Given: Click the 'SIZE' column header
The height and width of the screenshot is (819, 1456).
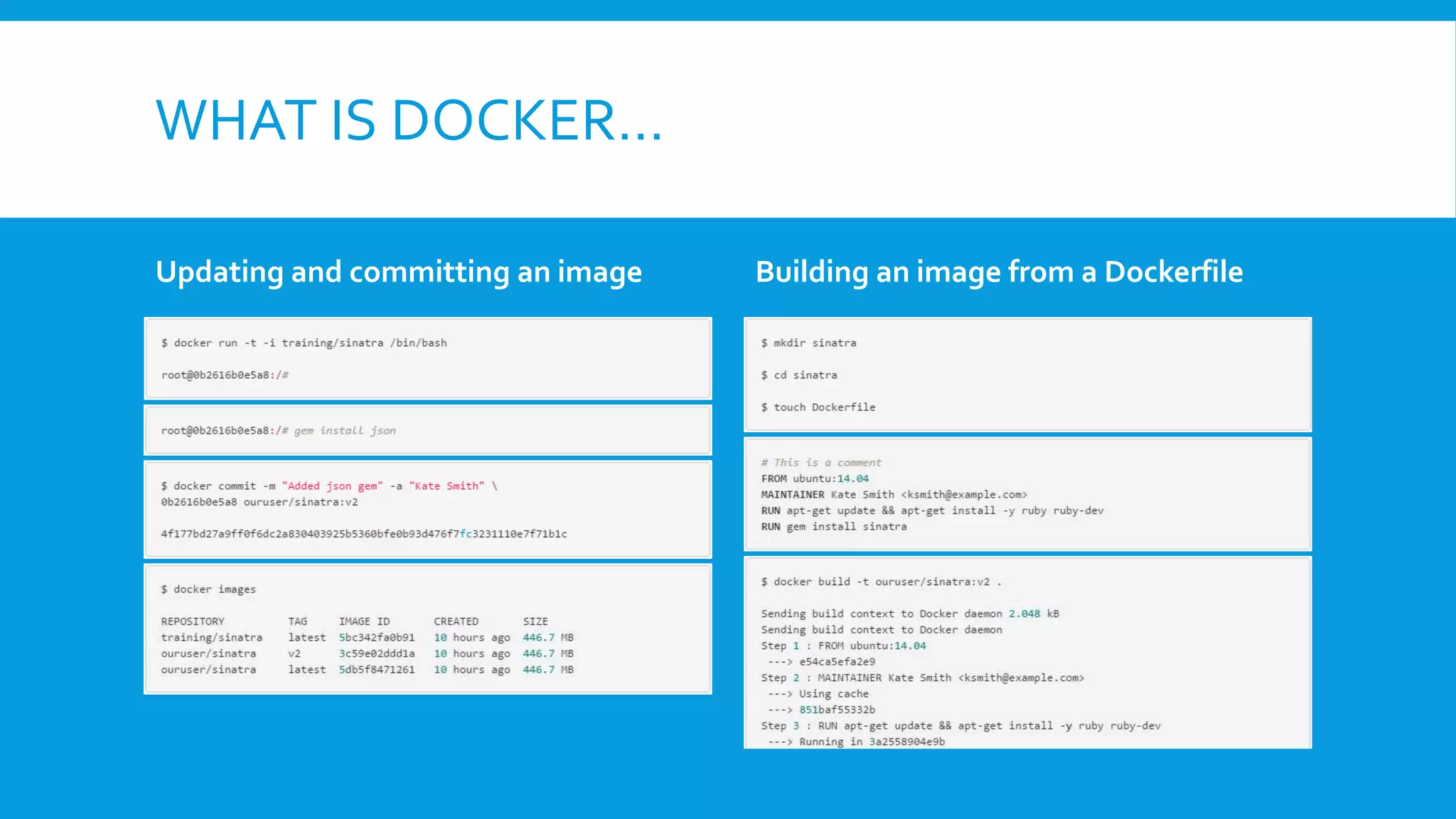Looking at the screenshot, I should 535,621.
